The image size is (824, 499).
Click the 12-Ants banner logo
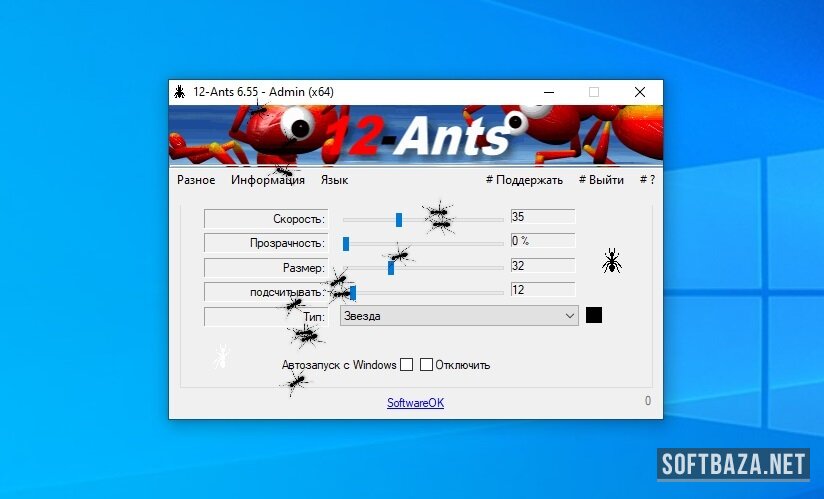click(x=415, y=133)
